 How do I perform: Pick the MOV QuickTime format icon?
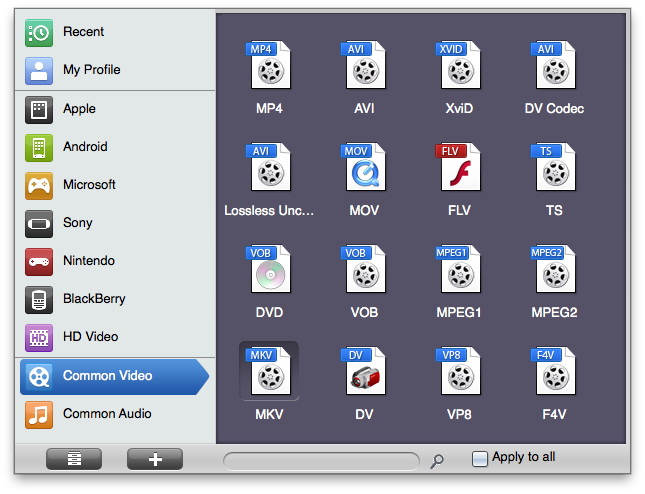click(363, 168)
